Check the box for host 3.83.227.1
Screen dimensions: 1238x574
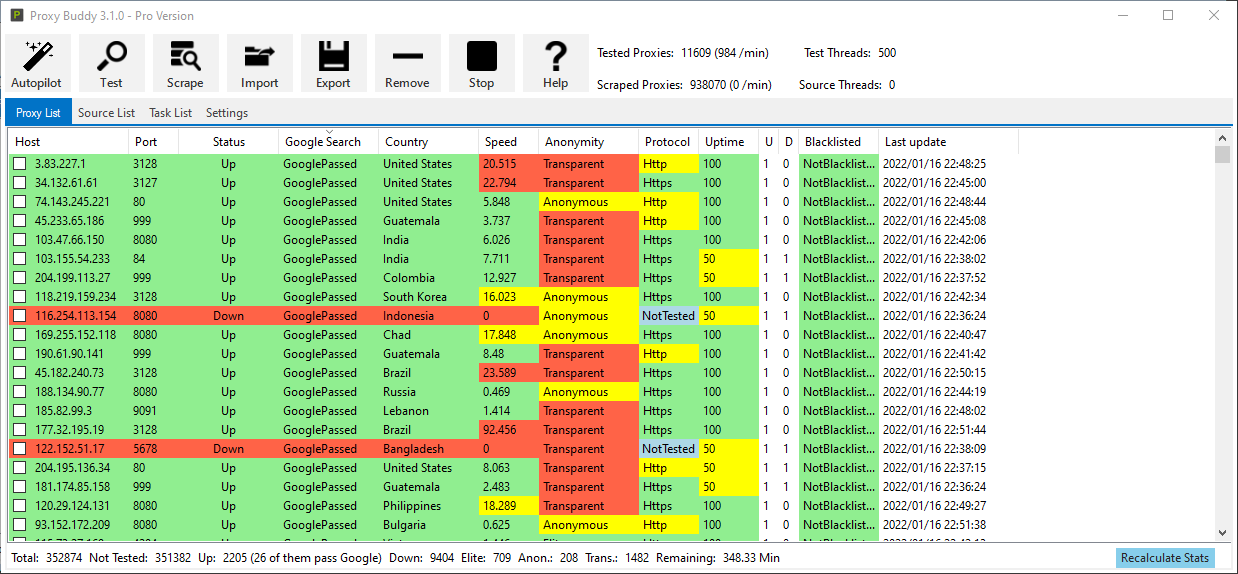pyautogui.click(x=20, y=164)
